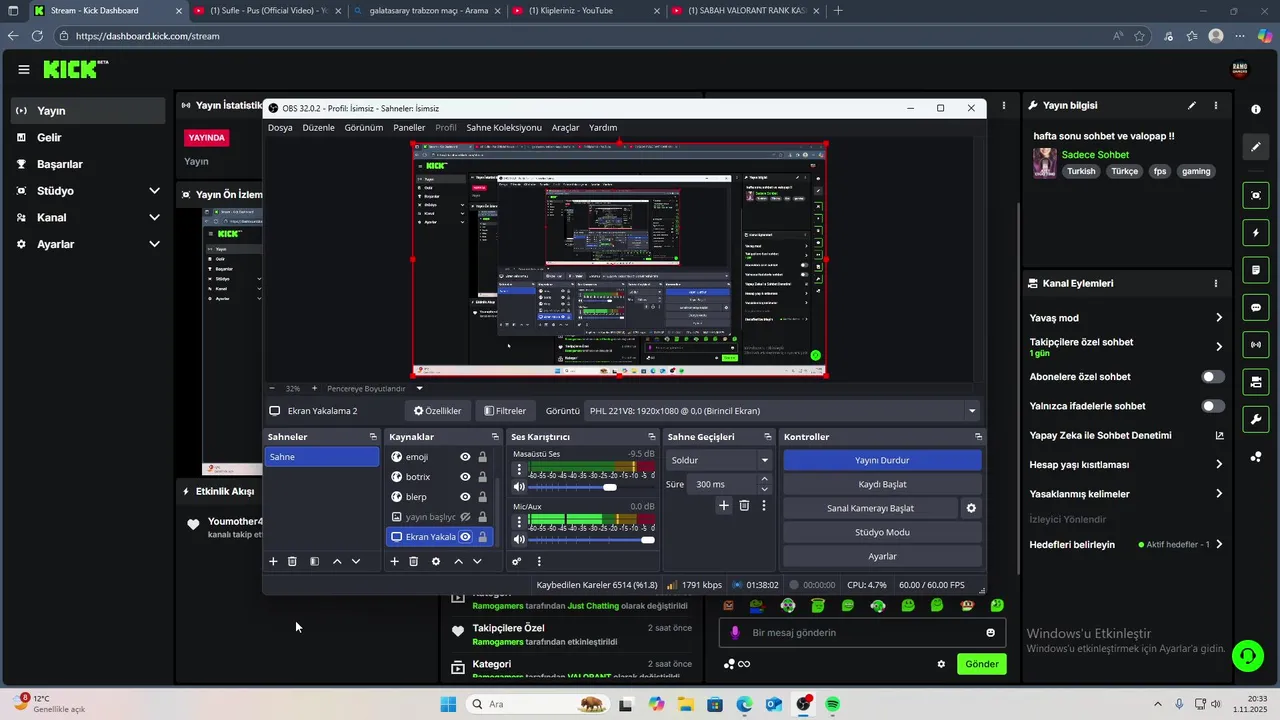Image resolution: width=1280 pixels, height=720 pixels.
Task: Click the Özellikler button in the source toolbar
Action: point(437,411)
